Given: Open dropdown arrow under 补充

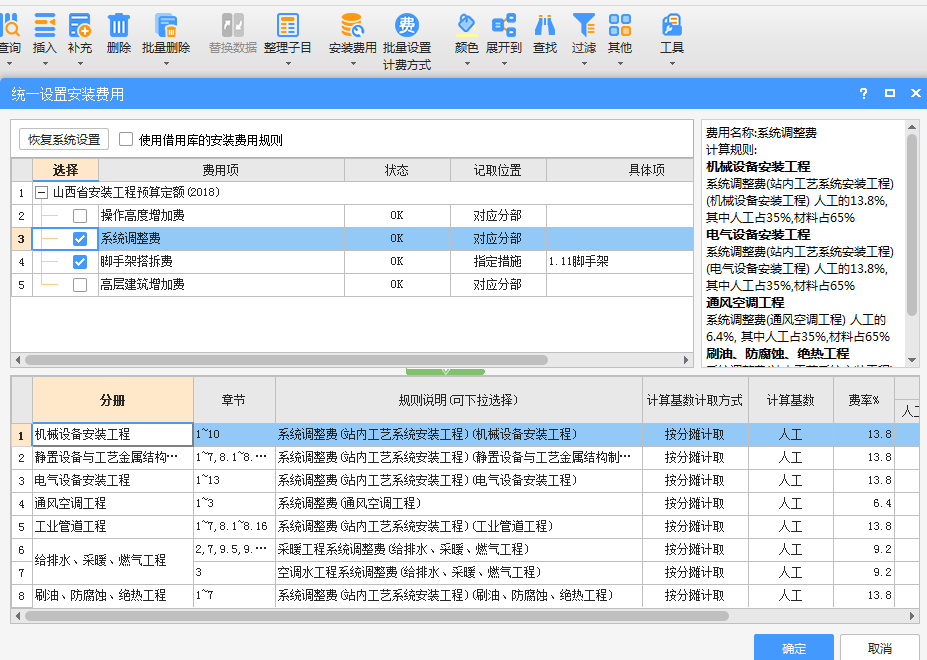Looking at the screenshot, I should 80,63.
